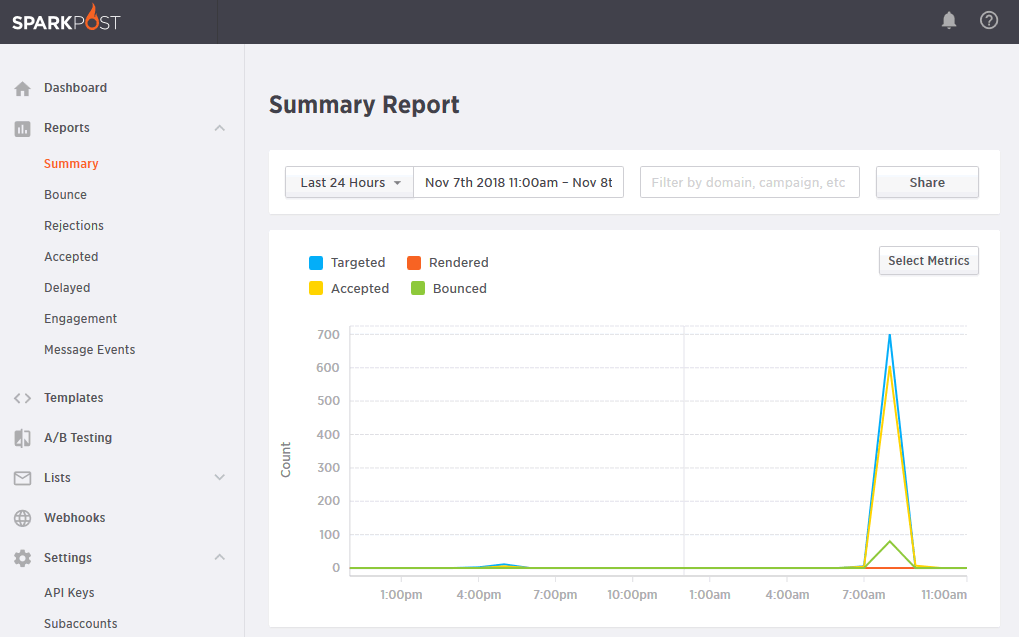Go to A/B Testing
Viewport: 1019px width, 637px height.
(x=78, y=438)
